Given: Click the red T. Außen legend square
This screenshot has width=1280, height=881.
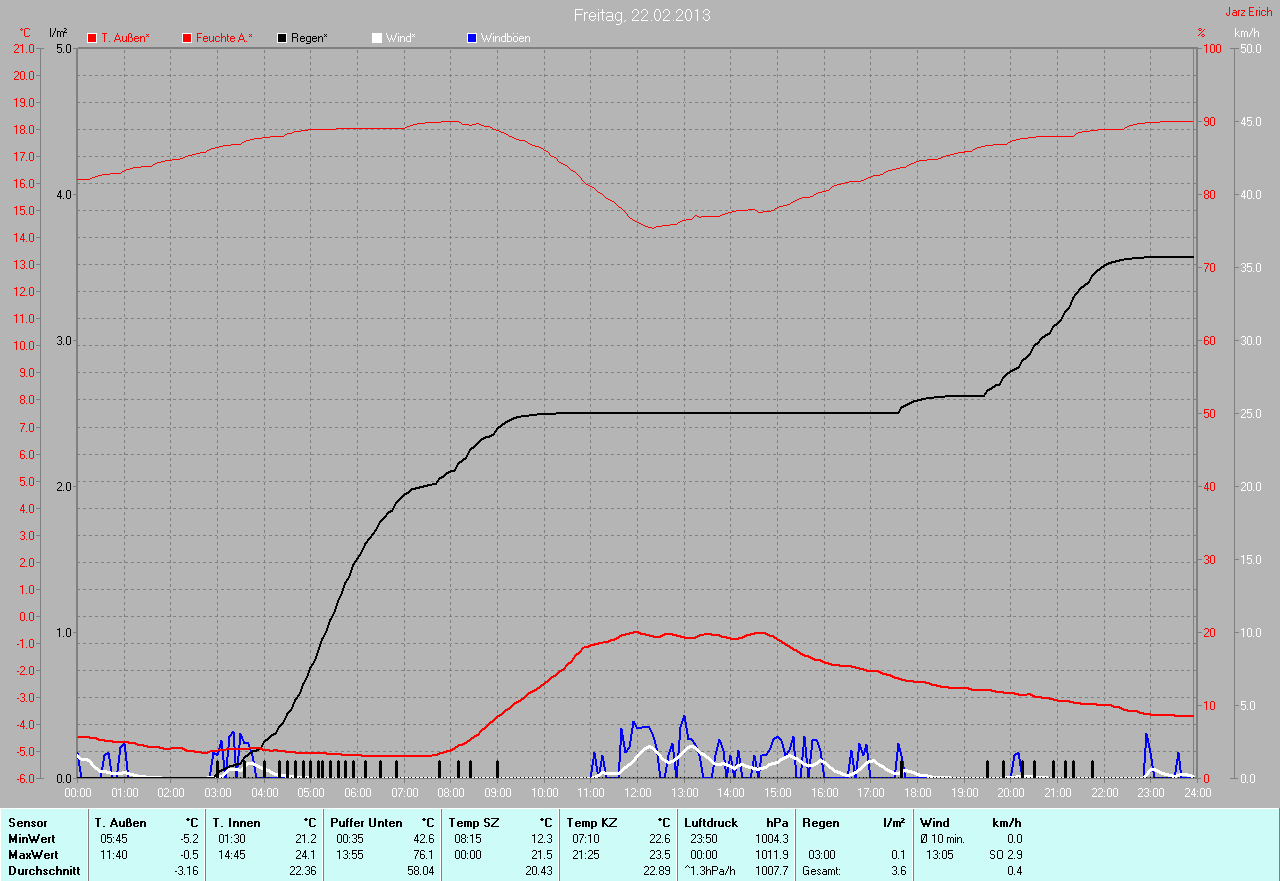Looking at the screenshot, I should click(92, 38).
